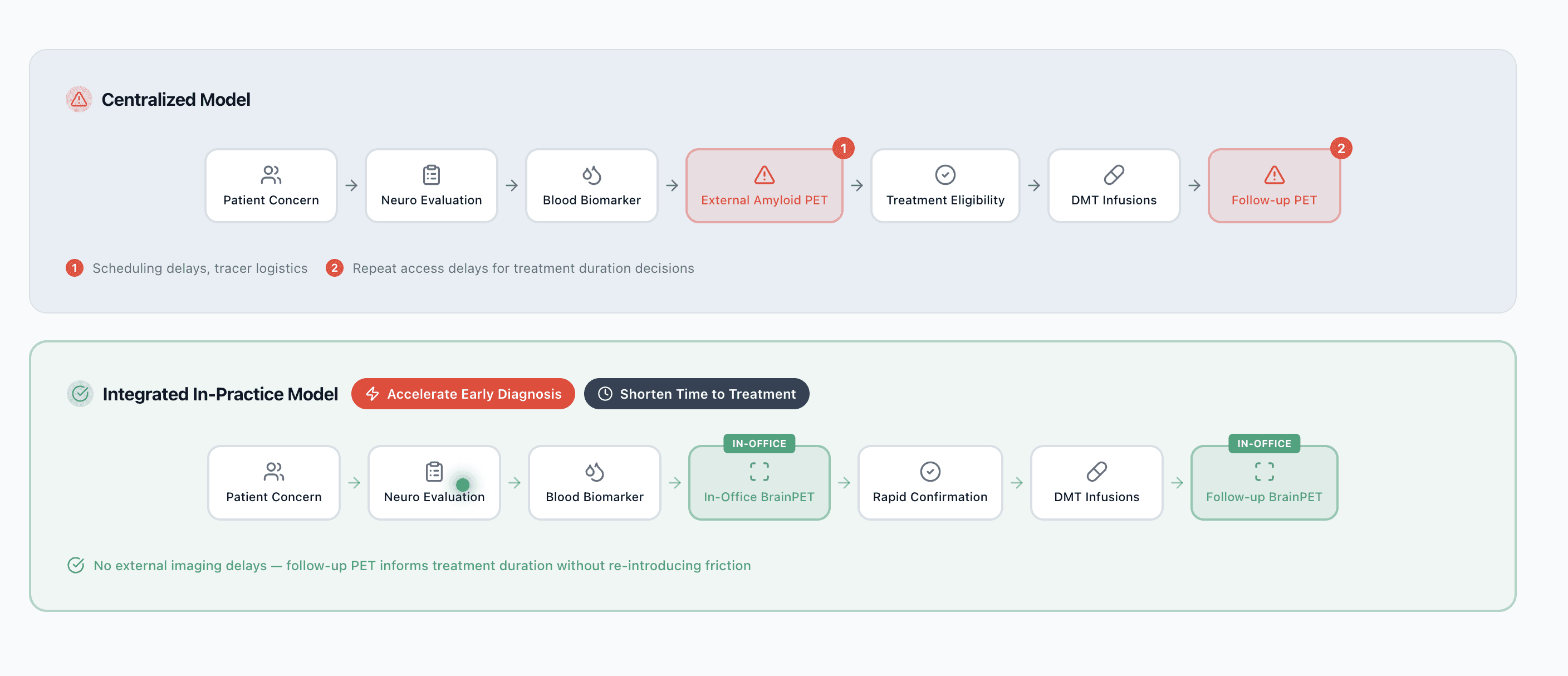The height and width of the screenshot is (676, 1568).
Task: Click the arrow between Patient Concern and Neuro Evaluation in Centralized row
Action: click(351, 185)
